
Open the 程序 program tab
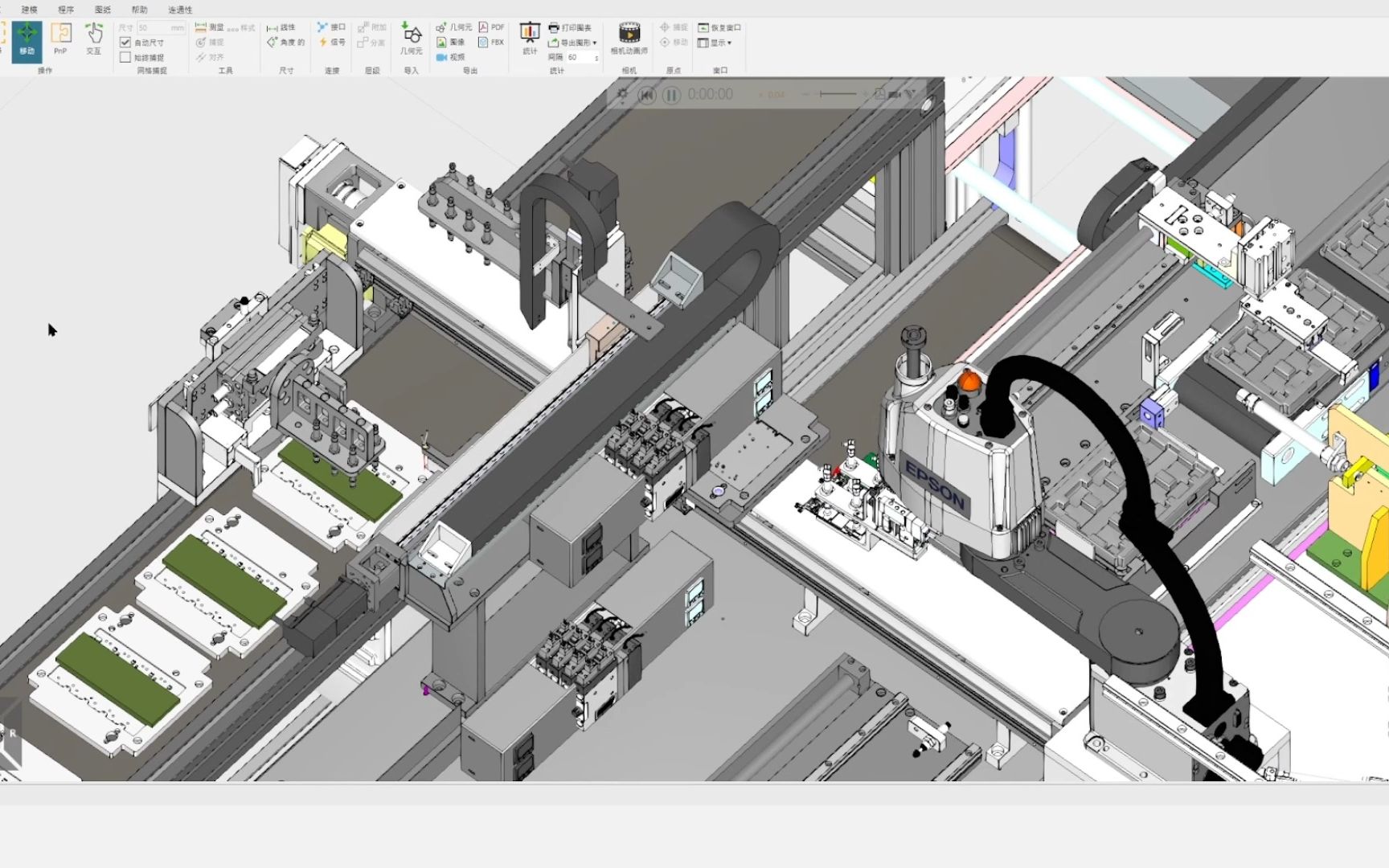(66, 10)
